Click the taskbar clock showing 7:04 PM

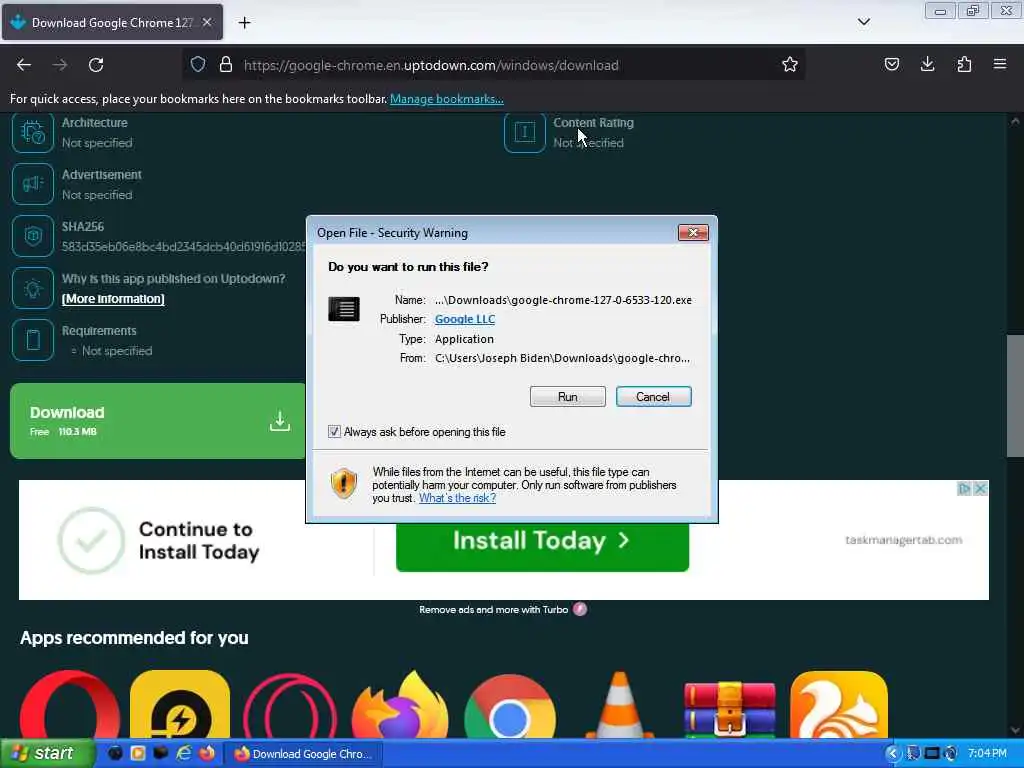(987, 754)
